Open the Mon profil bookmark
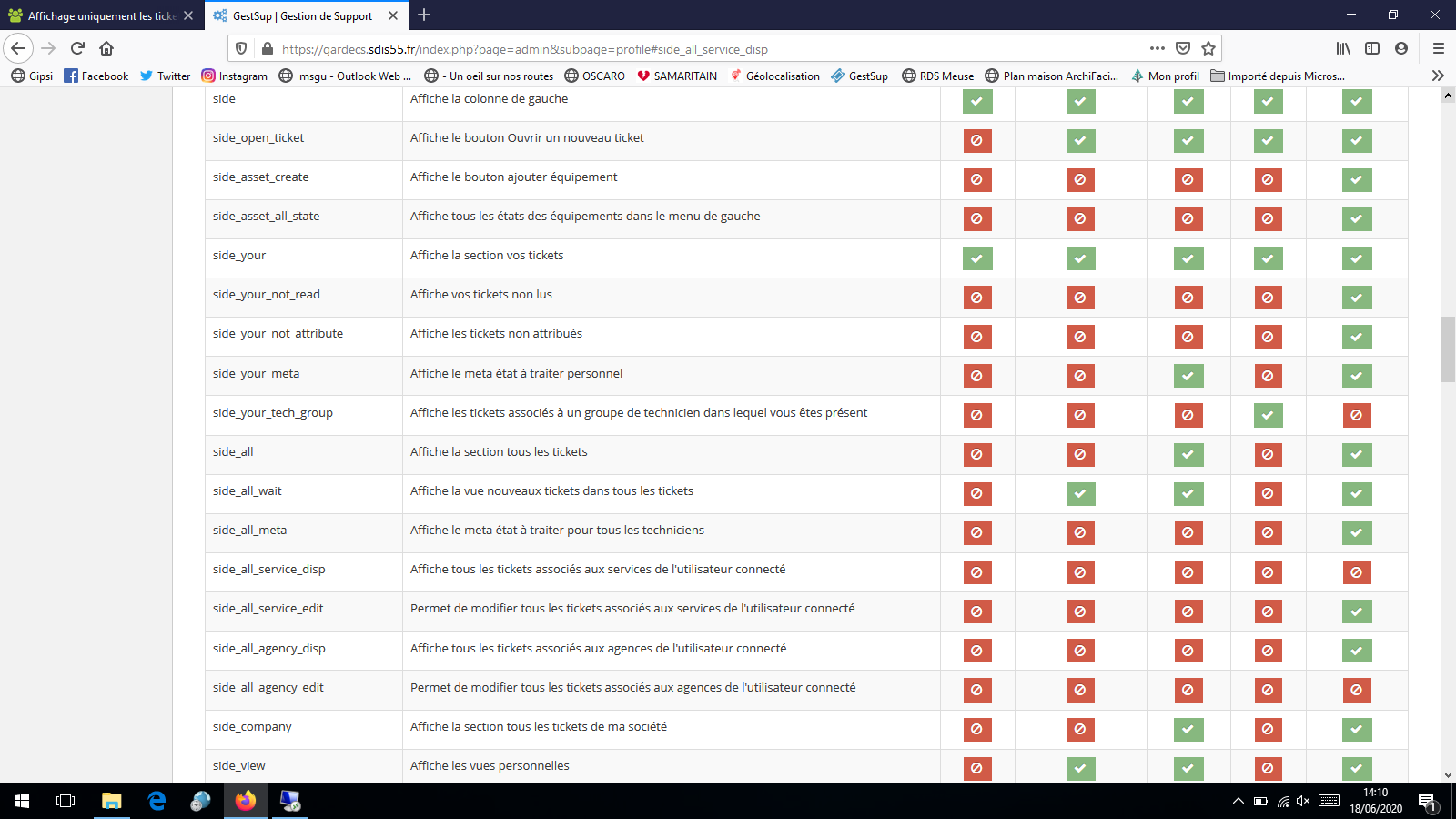This screenshot has width=1456, height=819. tap(1165, 76)
